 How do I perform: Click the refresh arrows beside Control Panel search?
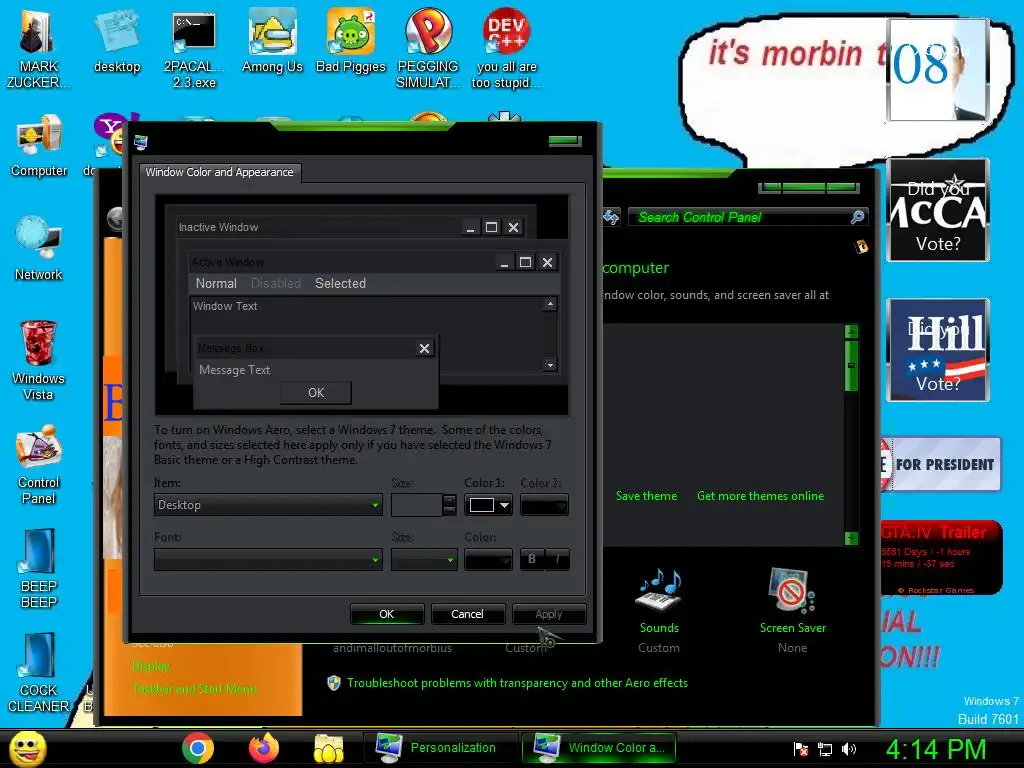tap(611, 217)
